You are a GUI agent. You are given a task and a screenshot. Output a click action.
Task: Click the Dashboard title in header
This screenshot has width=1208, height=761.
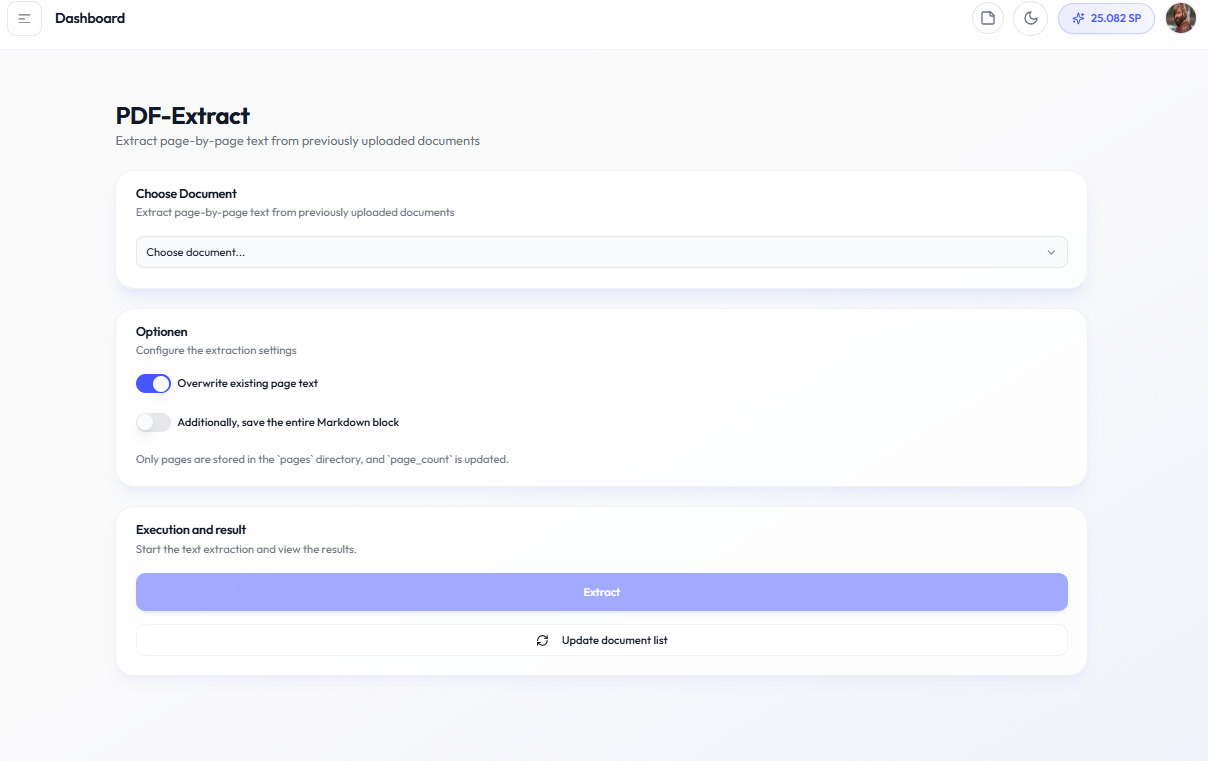[x=90, y=18]
